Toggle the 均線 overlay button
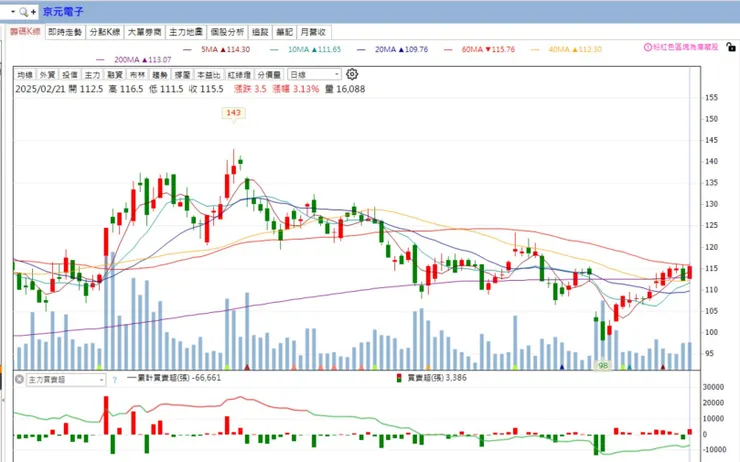The width and height of the screenshot is (740, 462). pos(25,75)
